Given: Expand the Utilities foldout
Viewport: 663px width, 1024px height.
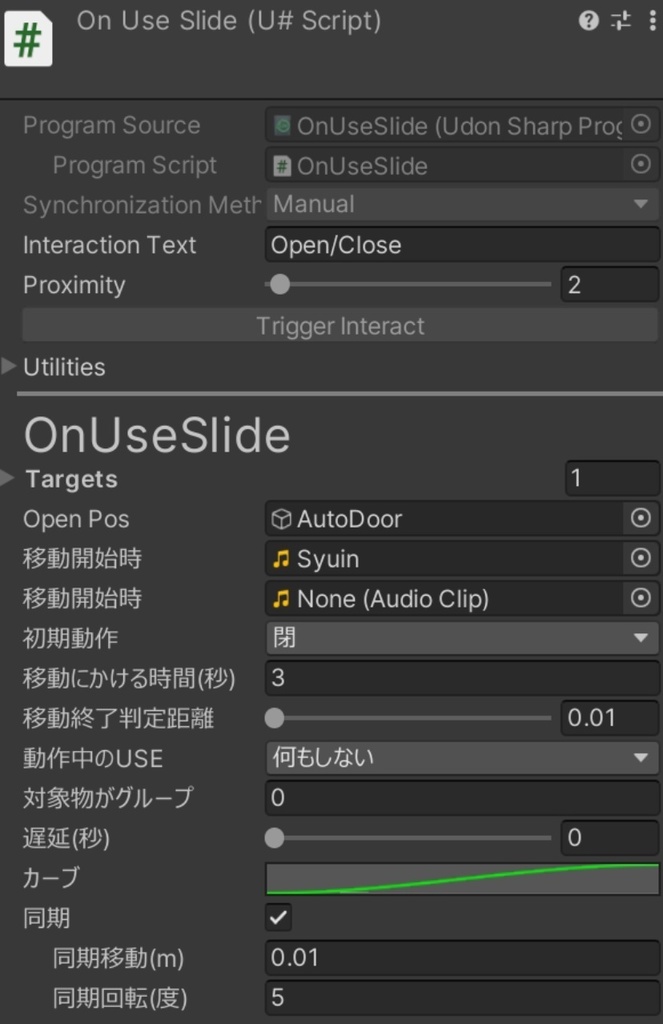Looking at the screenshot, I should 10,367.
